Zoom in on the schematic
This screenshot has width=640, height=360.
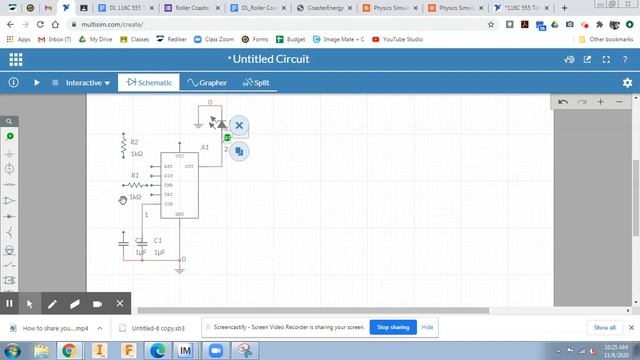(x=600, y=102)
